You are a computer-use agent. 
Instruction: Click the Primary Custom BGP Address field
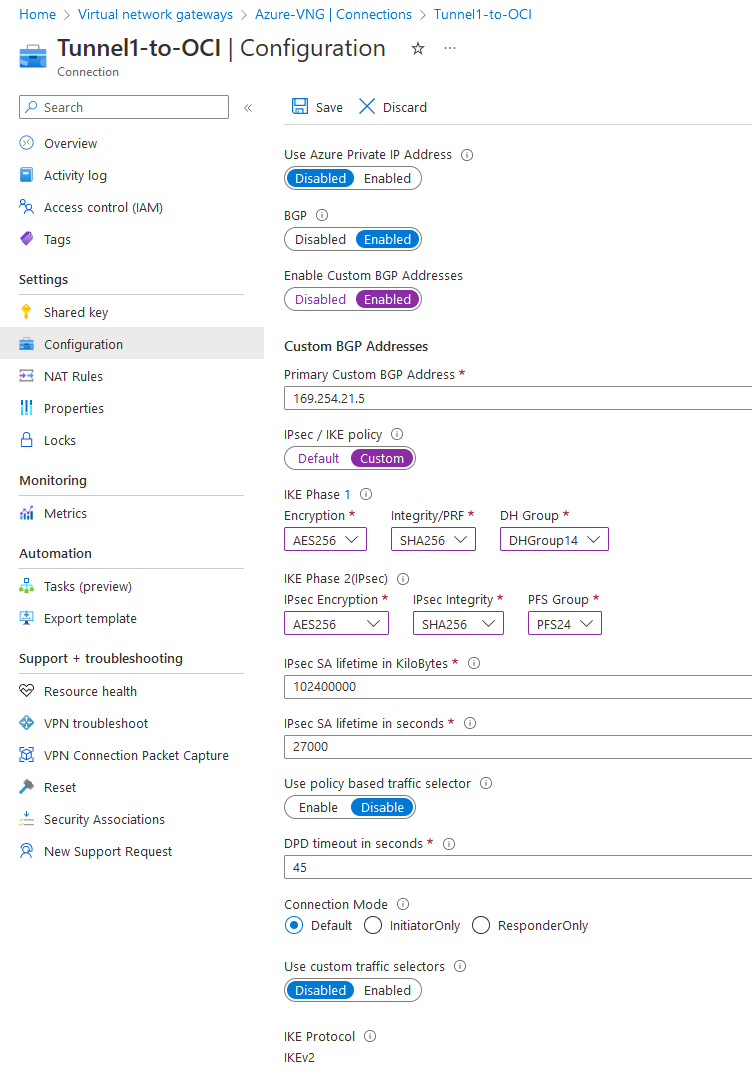point(517,399)
